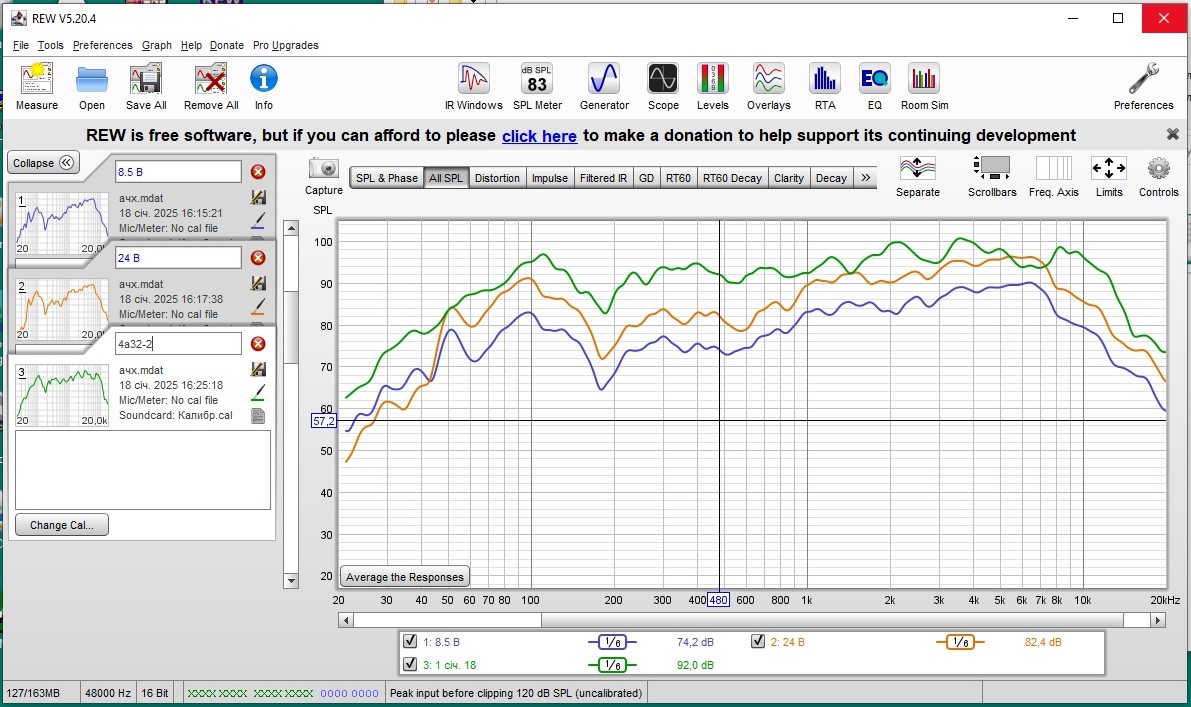The height and width of the screenshot is (707, 1191).
Task: Change color of measurement 2 orange line
Action: pos(258,306)
